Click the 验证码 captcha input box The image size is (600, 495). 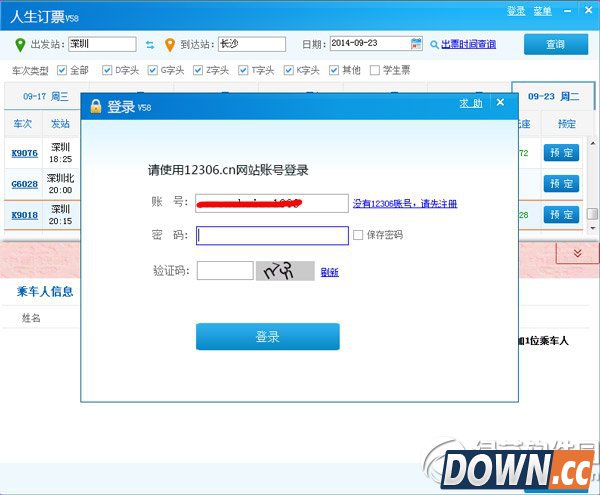coord(225,271)
